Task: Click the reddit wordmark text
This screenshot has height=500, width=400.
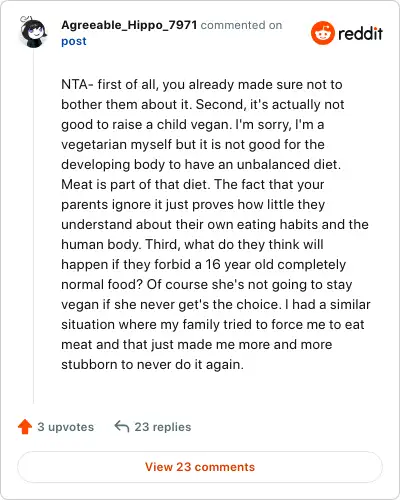Action: pyautogui.click(x=360, y=33)
